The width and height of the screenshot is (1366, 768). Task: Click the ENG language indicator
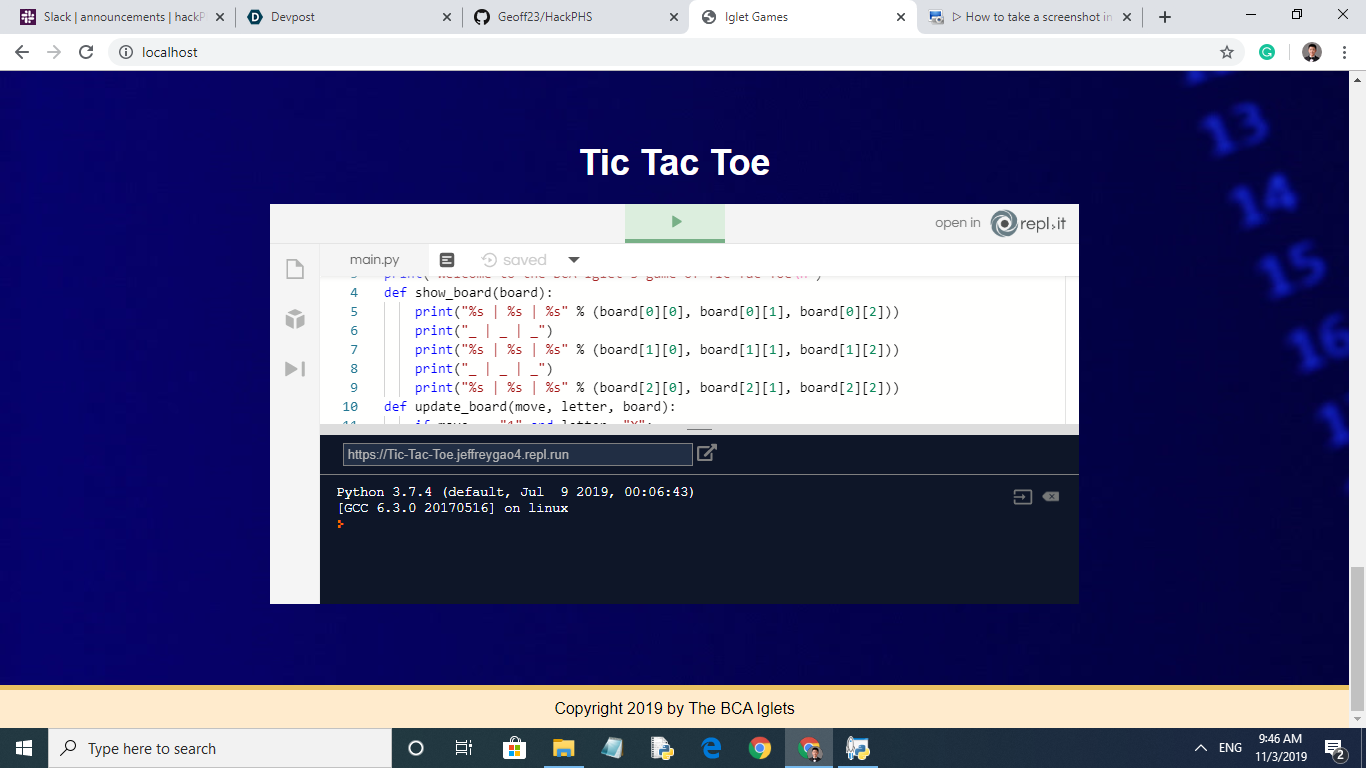point(1231,748)
